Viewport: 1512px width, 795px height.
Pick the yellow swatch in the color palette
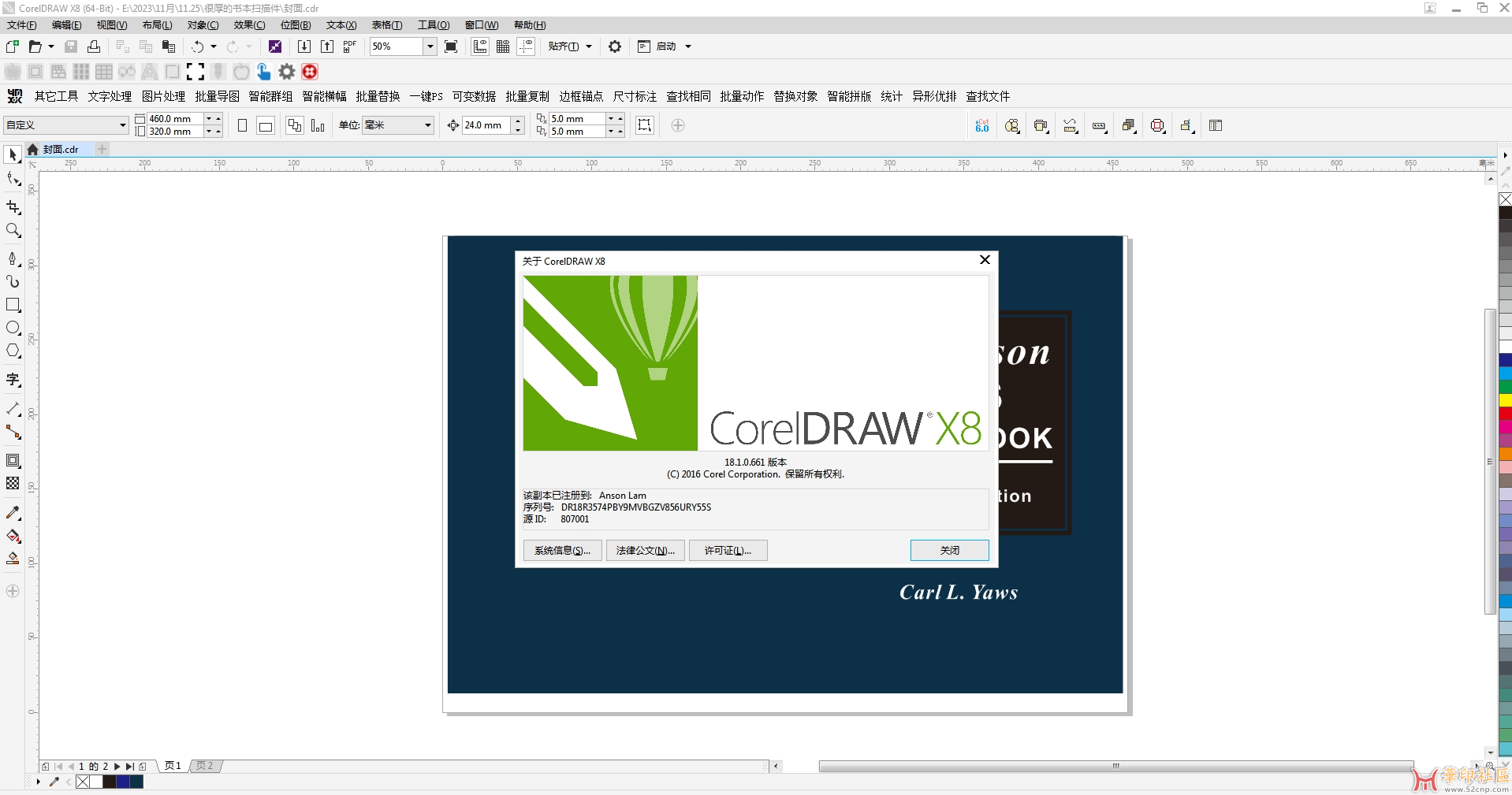[1505, 400]
